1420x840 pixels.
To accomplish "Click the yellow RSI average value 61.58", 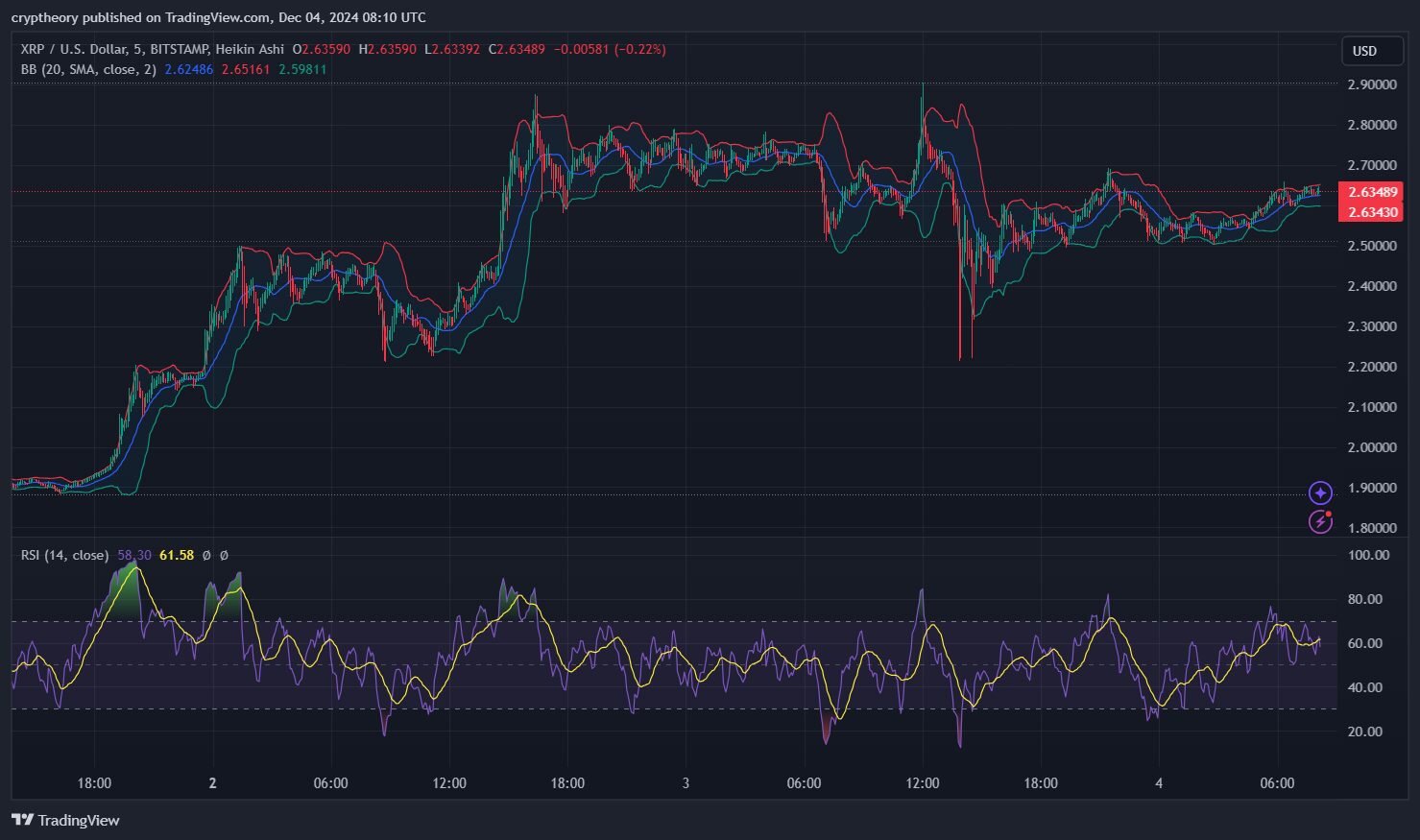I will [177, 555].
